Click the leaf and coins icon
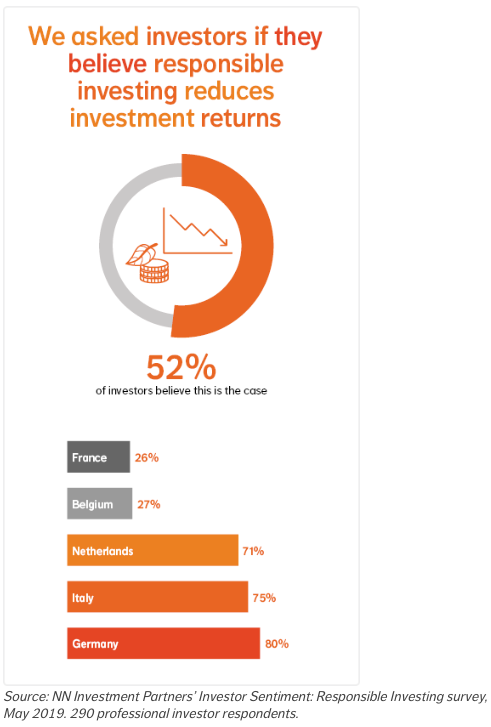Viewport: 491px width, 727px height. (x=148, y=263)
